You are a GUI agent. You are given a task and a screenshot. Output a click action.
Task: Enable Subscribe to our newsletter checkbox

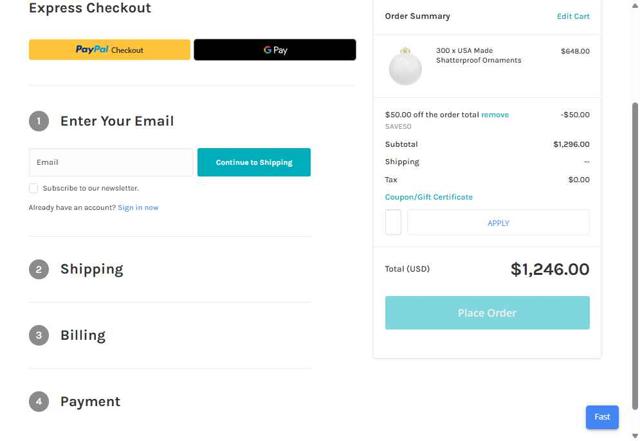(33, 188)
